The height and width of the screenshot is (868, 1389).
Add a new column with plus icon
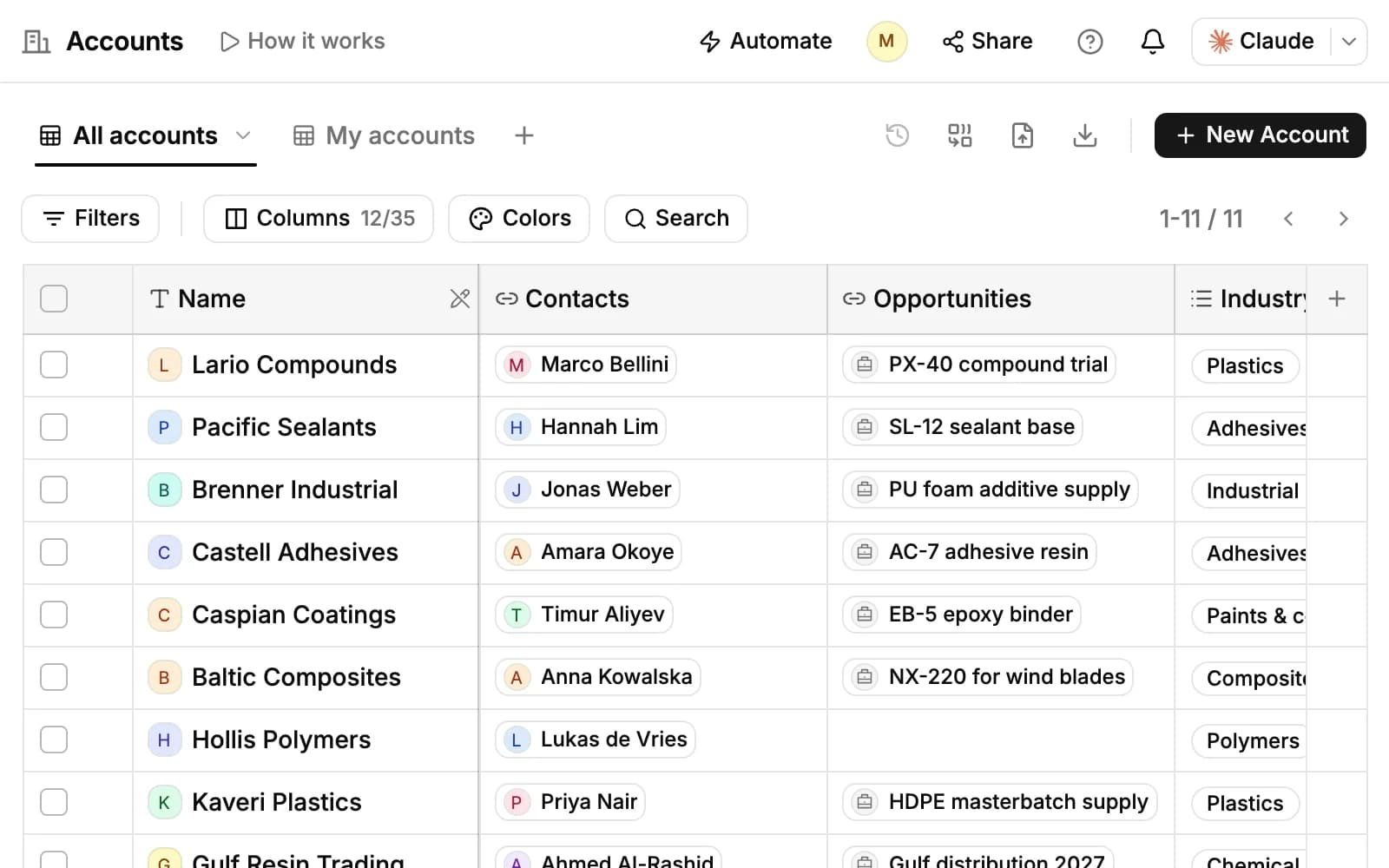click(x=1337, y=299)
